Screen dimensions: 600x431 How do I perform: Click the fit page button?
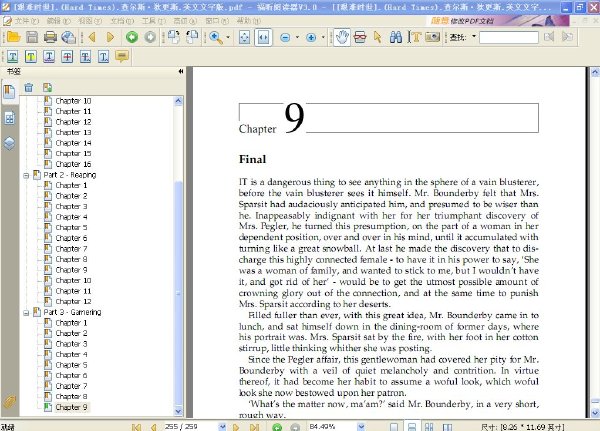pyautogui.click(x=244, y=37)
